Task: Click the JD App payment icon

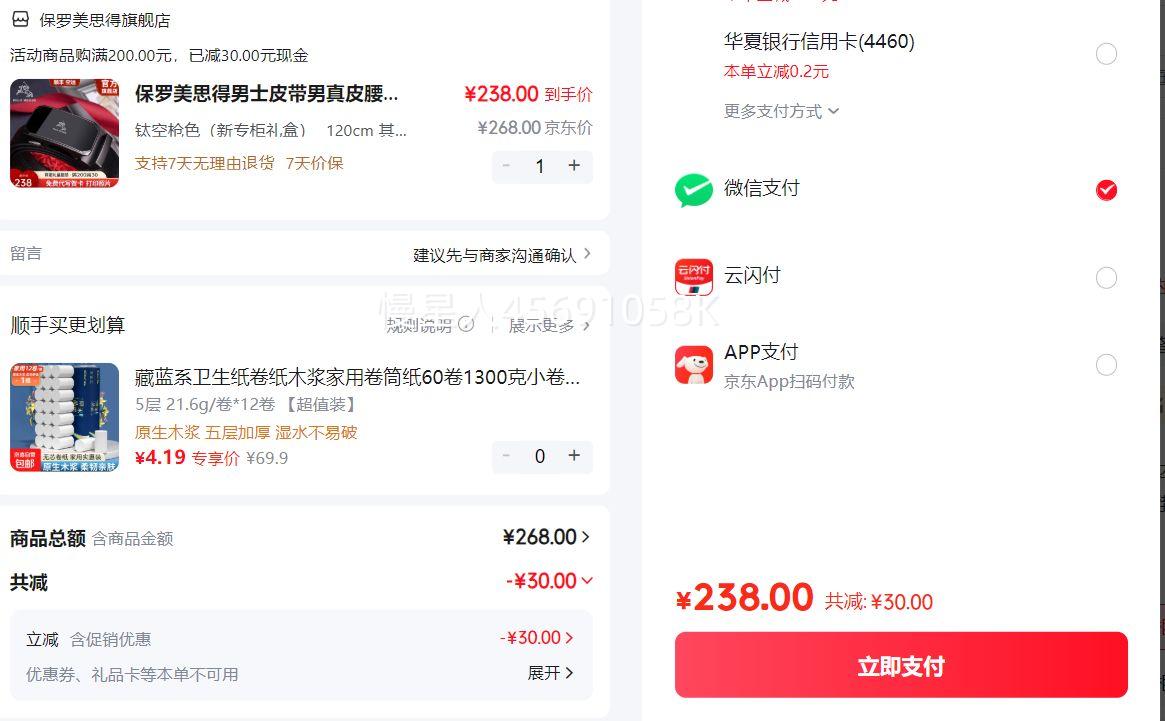Action: pyautogui.click(x=693, y=365)
